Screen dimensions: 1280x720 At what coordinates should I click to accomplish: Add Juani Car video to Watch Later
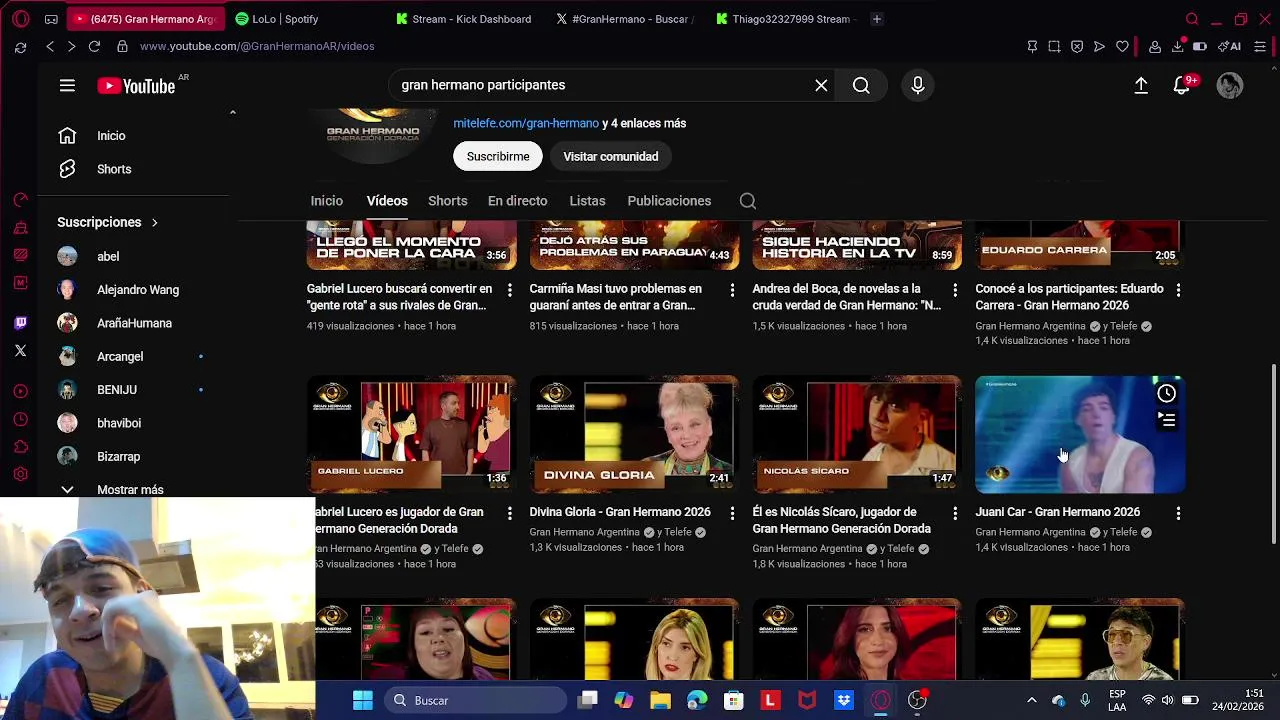coord(1166,394)
